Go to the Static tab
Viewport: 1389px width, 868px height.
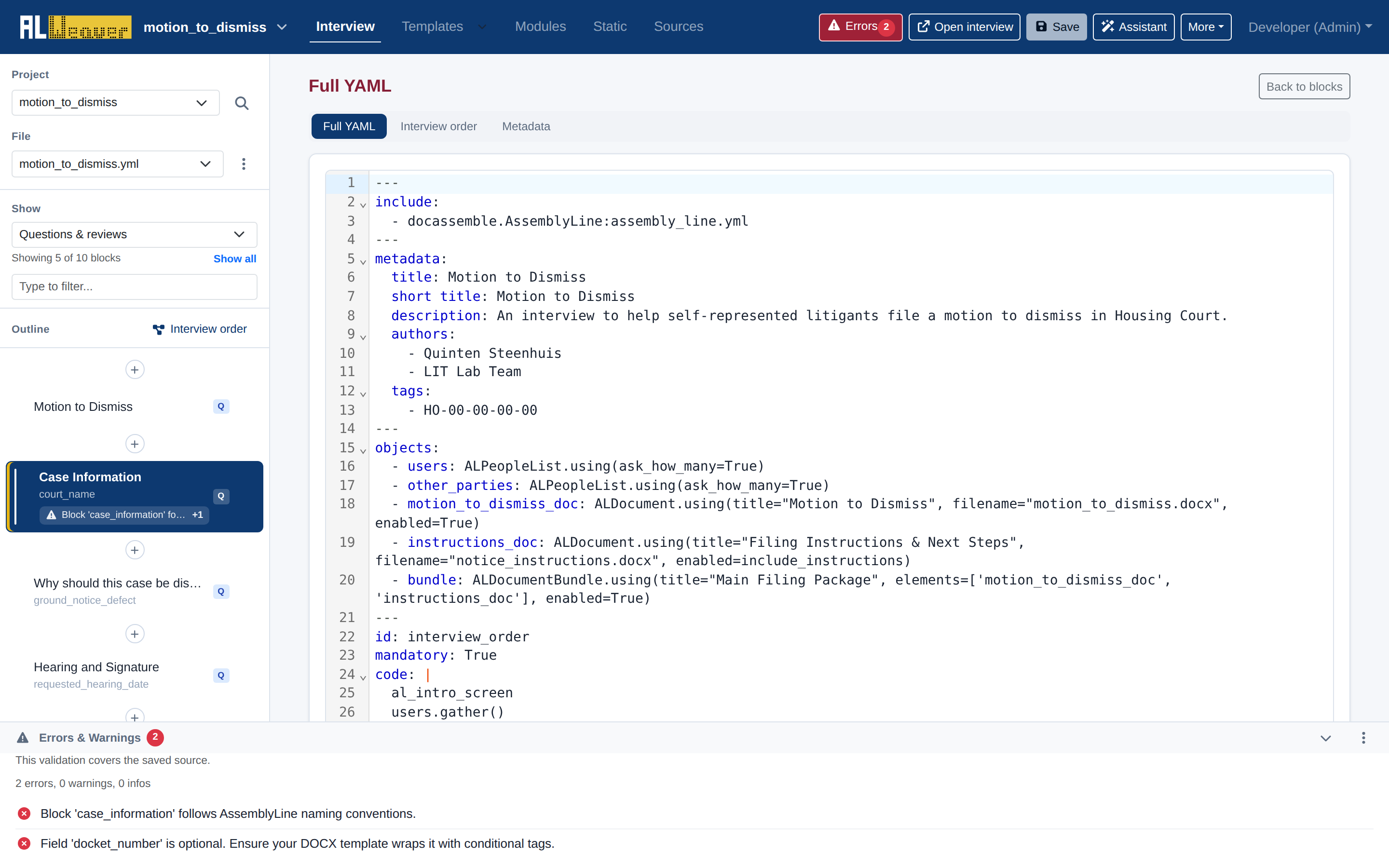pos(610,27)
